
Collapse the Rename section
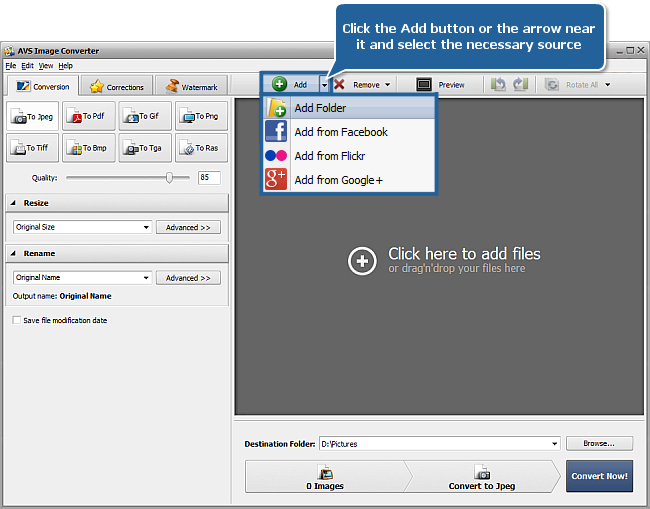[x=13, y=253]
